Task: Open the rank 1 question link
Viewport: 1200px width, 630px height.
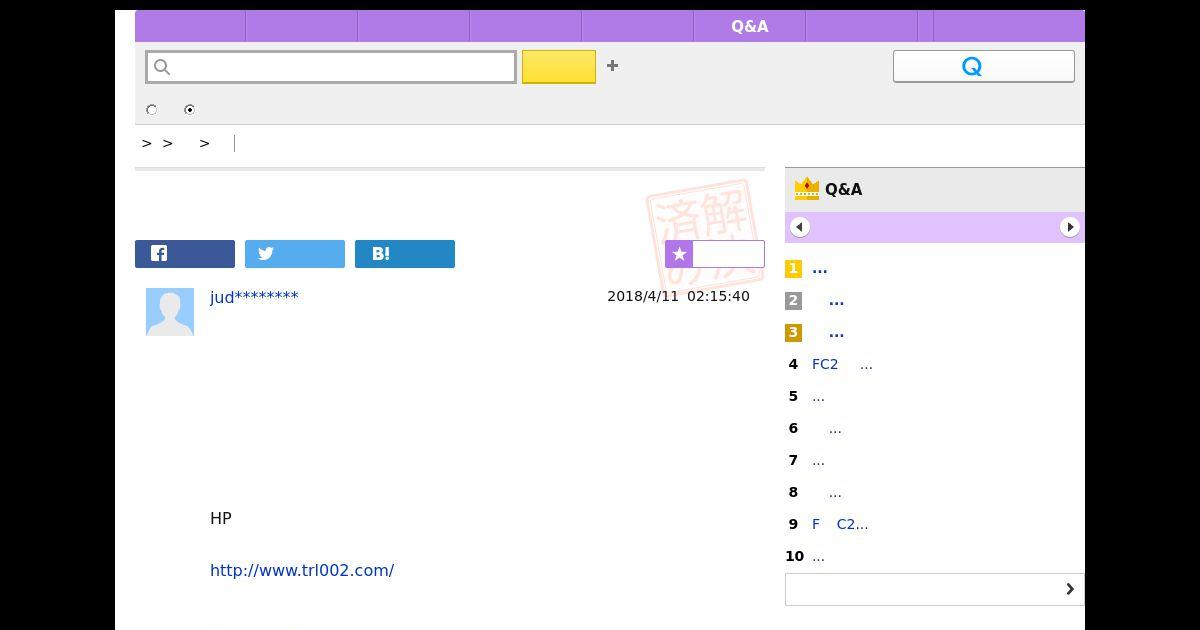Action: tap(820, 269)
